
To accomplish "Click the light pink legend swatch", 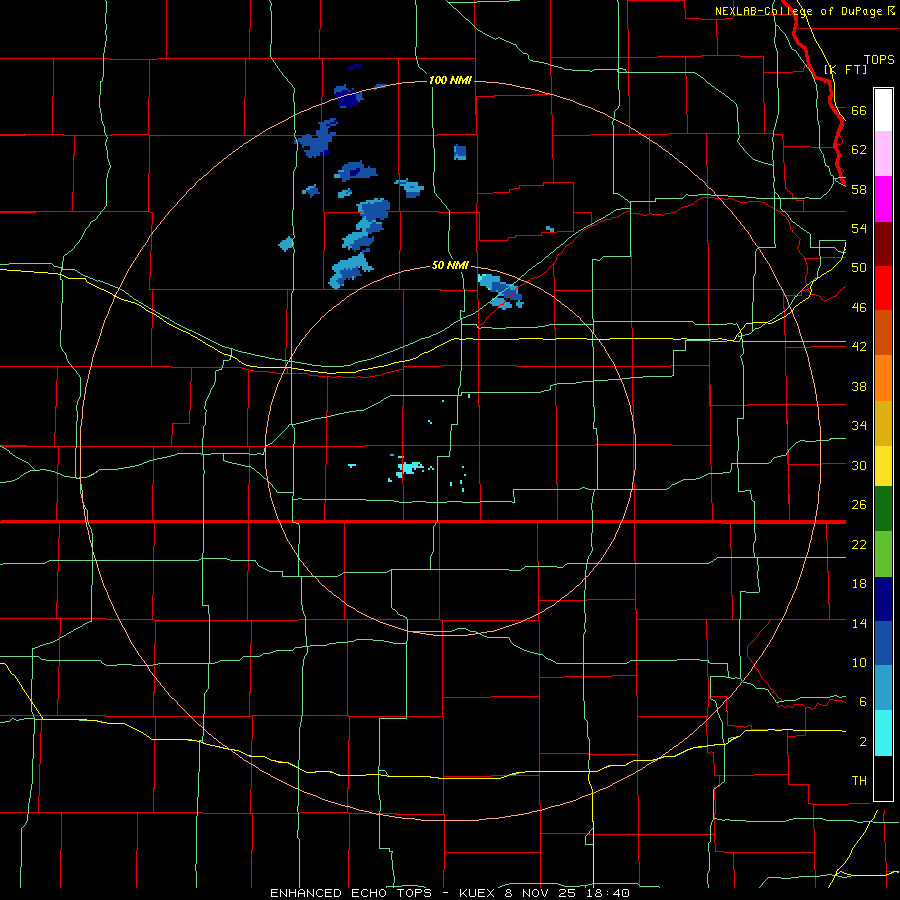I will (883, 153).
